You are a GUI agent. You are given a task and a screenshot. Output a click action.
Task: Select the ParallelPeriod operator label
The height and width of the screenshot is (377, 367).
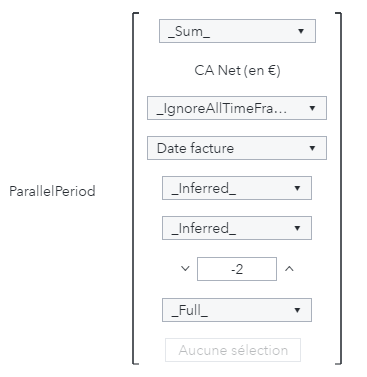click(x=52, y=191)
